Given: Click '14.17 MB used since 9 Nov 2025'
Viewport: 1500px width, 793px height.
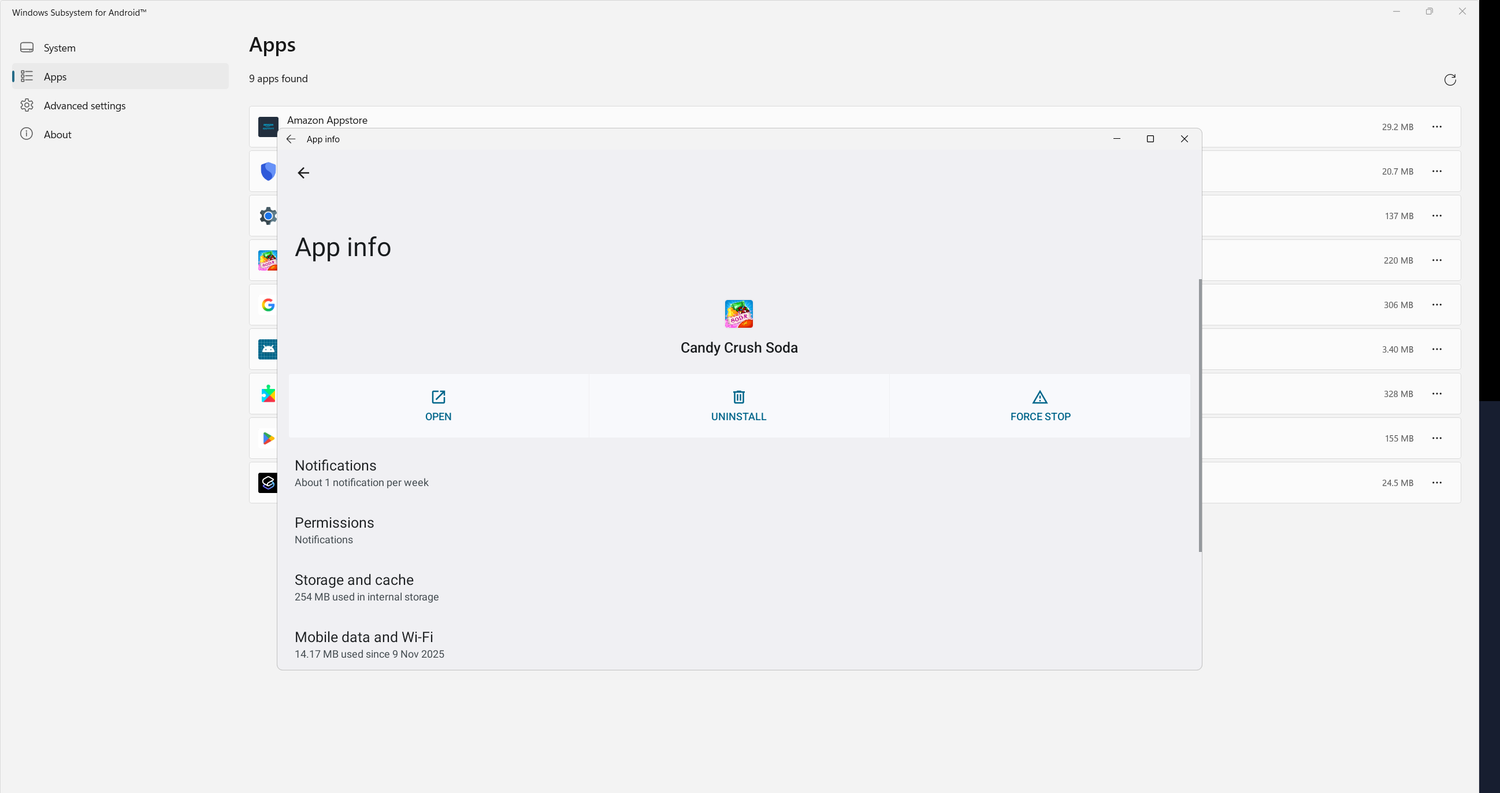Looking at the screenshot, I should coord(370,654).
